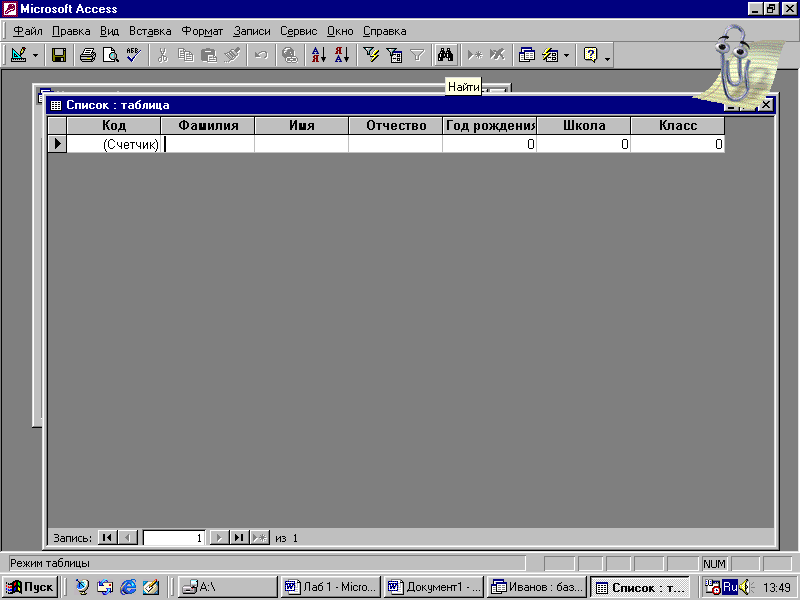The height and width of the screenshot is (600, 800).
Task: Click the Ru language indicator in tray
Action: point(730,587)
